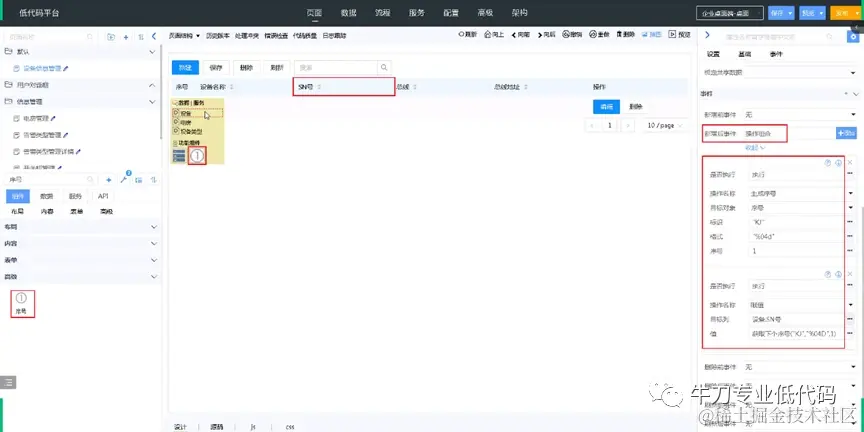Click the component search field containing 序号
The width and height of the screenshot is (864, 432).
pos(50,180)
